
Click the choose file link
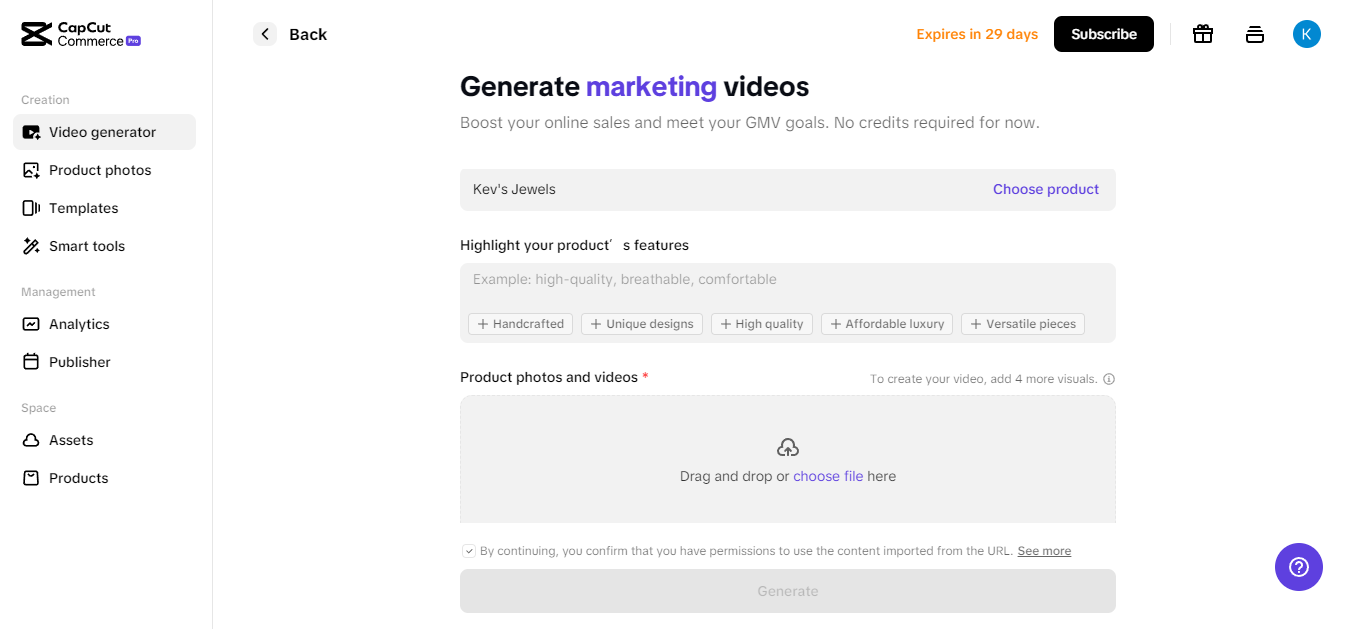tap(828, 476)
